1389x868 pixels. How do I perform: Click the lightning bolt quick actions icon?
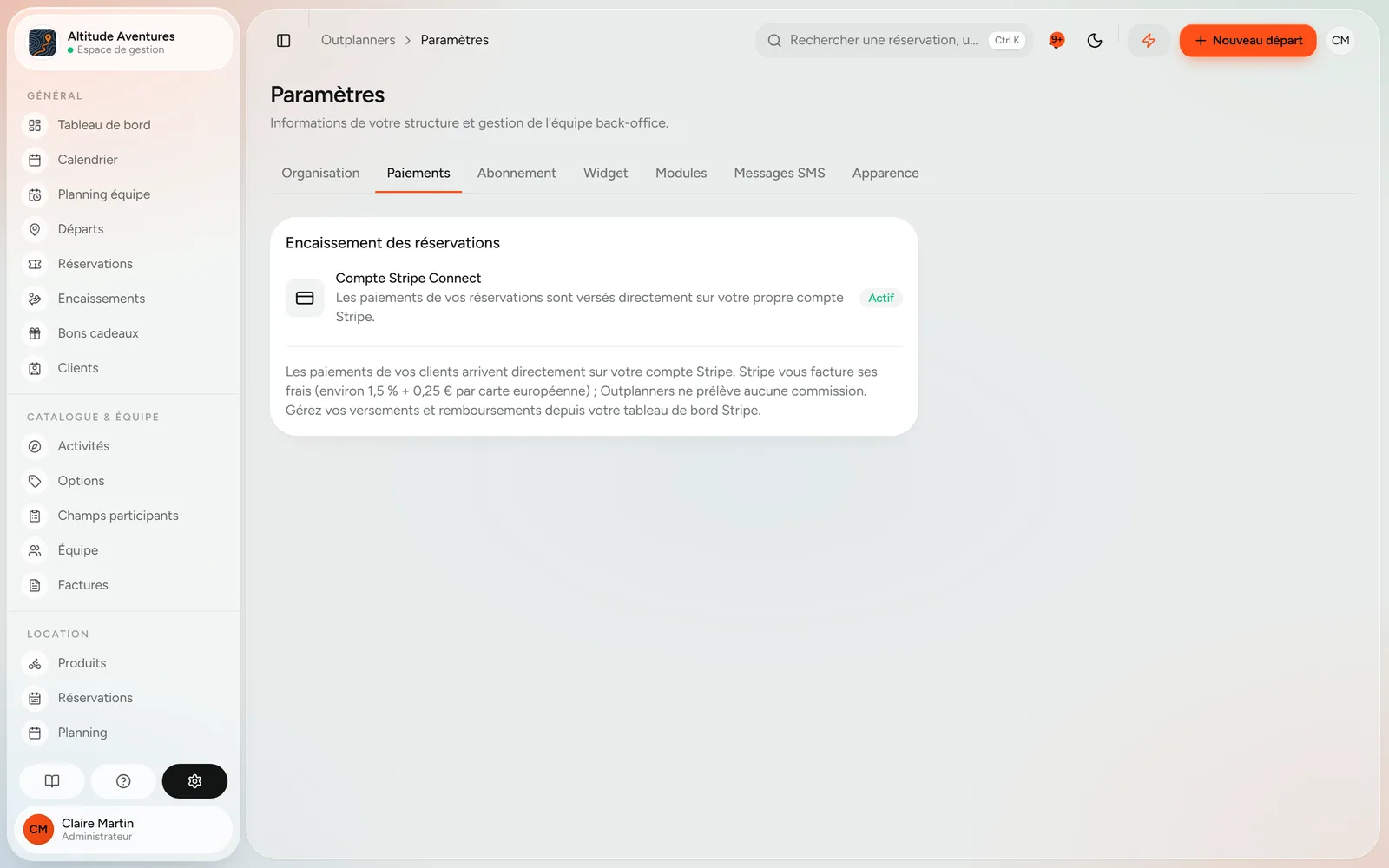(x=1149, y=41)
